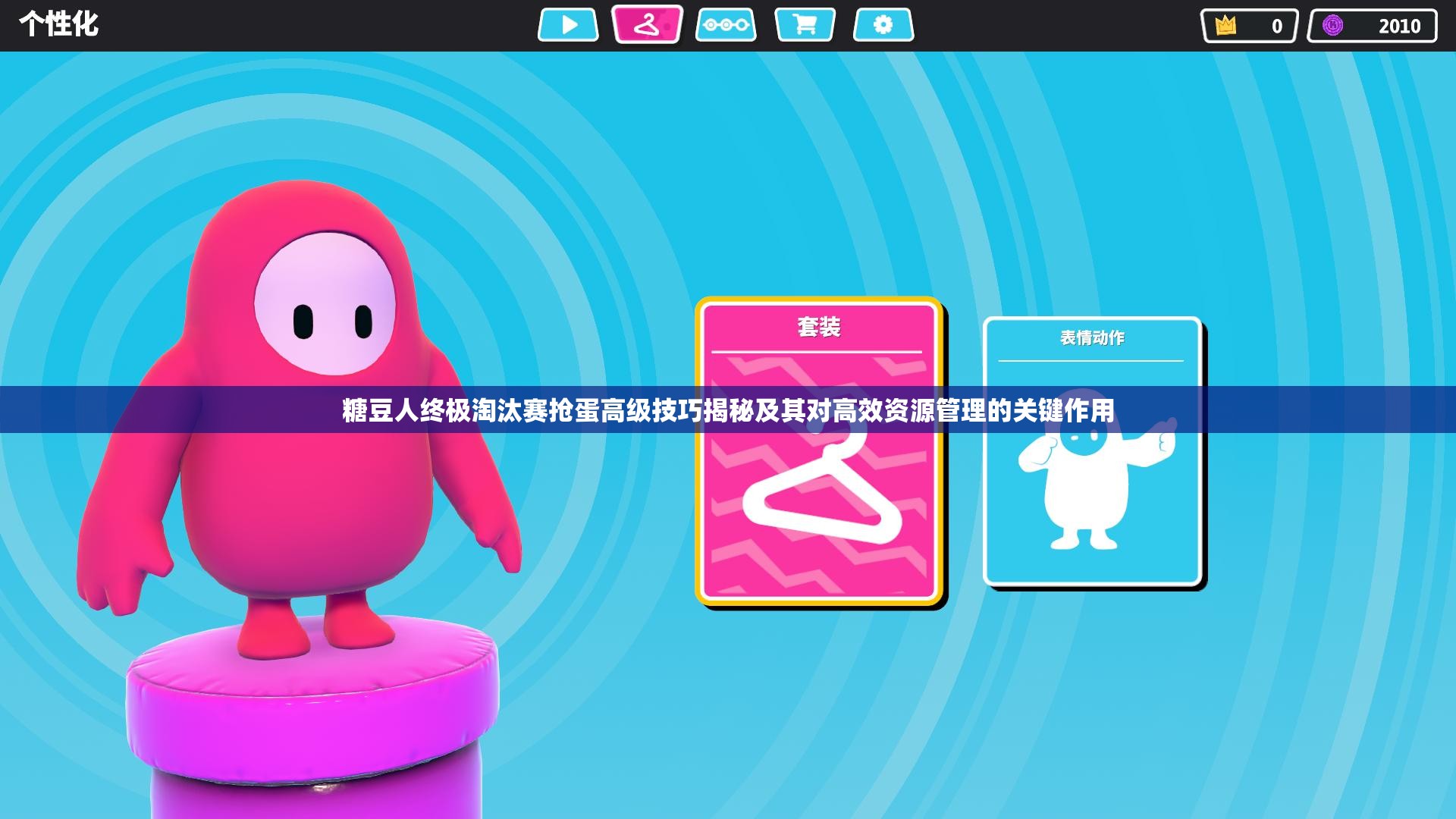The height and width of the screenshot is (819, 1456).
Task: Click the crown currency counter showing 0
Action: 1250,26
